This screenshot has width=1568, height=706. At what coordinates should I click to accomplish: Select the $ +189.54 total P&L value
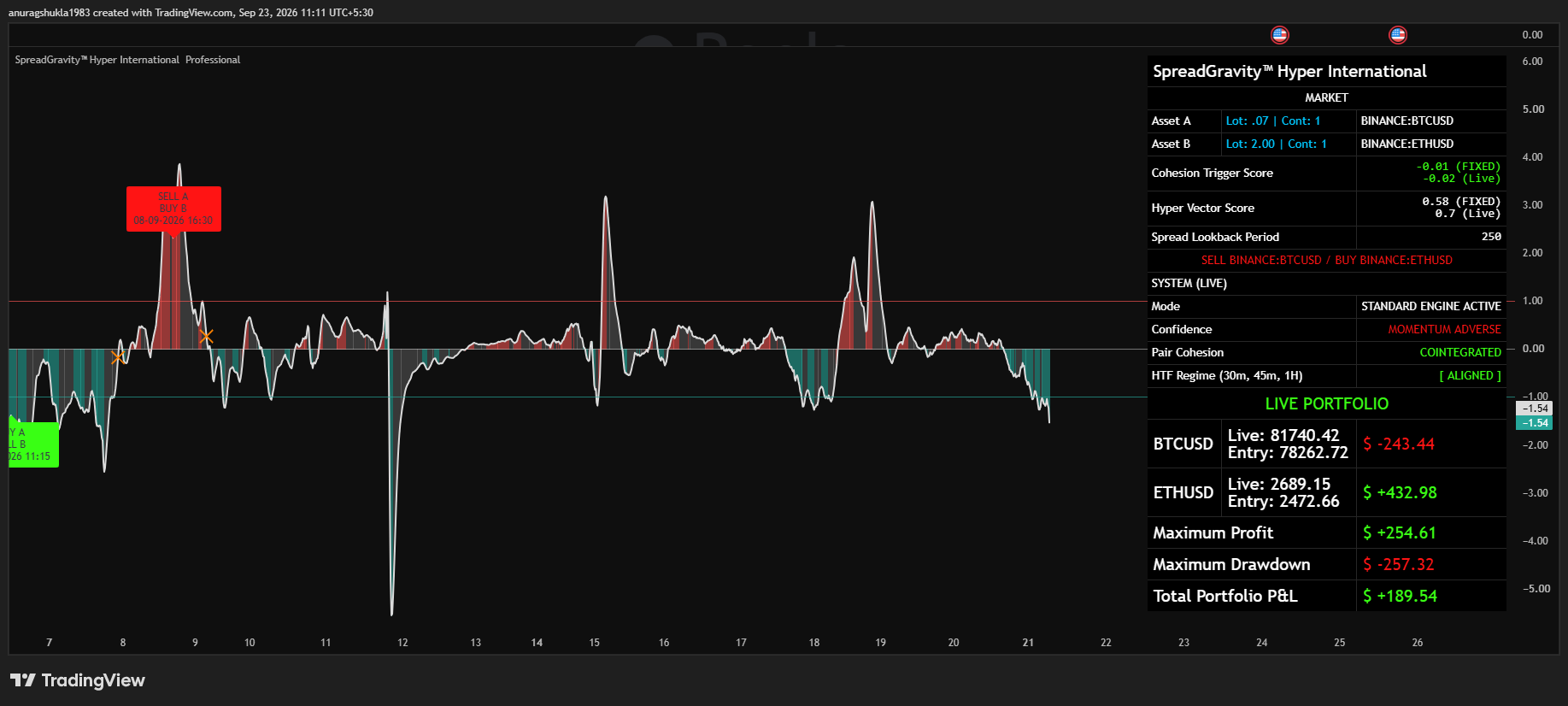[x=1400, y=597]
